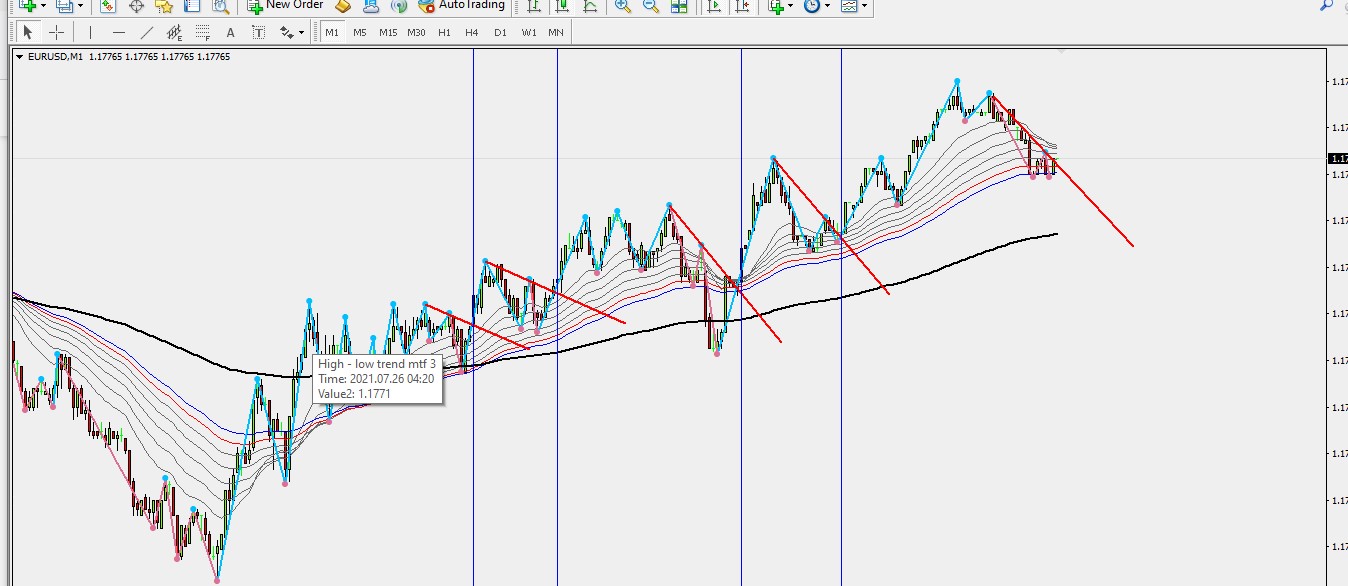This screenshot has height=586, width=1348.
Task: Open the Navigator star-folder icon
Action: pyautogui.click(x=164, y=5)
